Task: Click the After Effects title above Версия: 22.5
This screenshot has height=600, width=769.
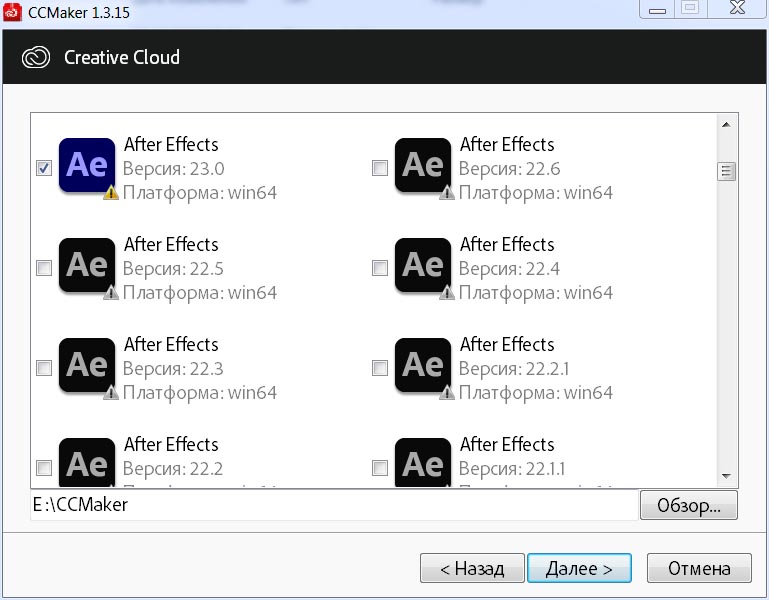Action: coord(171,245)
